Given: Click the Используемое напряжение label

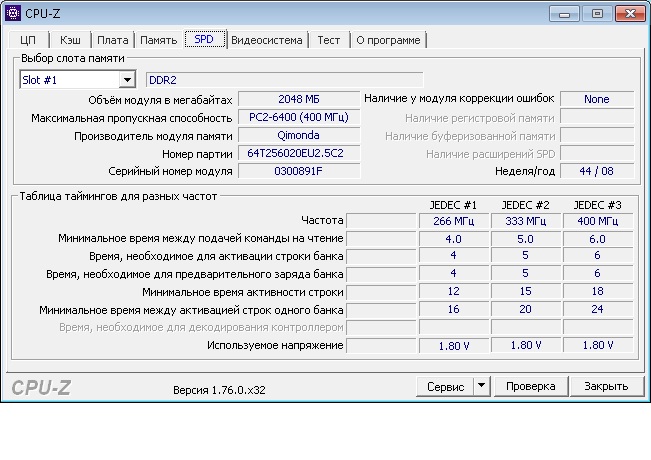Looking at the screenshot, I should coord(275,345).
